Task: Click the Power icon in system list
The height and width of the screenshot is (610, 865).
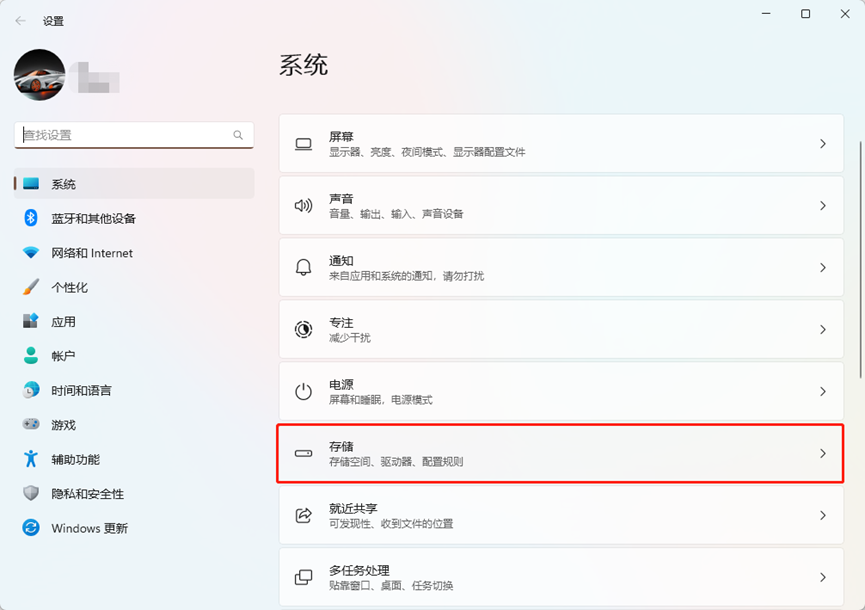Action: click(303, 391)
